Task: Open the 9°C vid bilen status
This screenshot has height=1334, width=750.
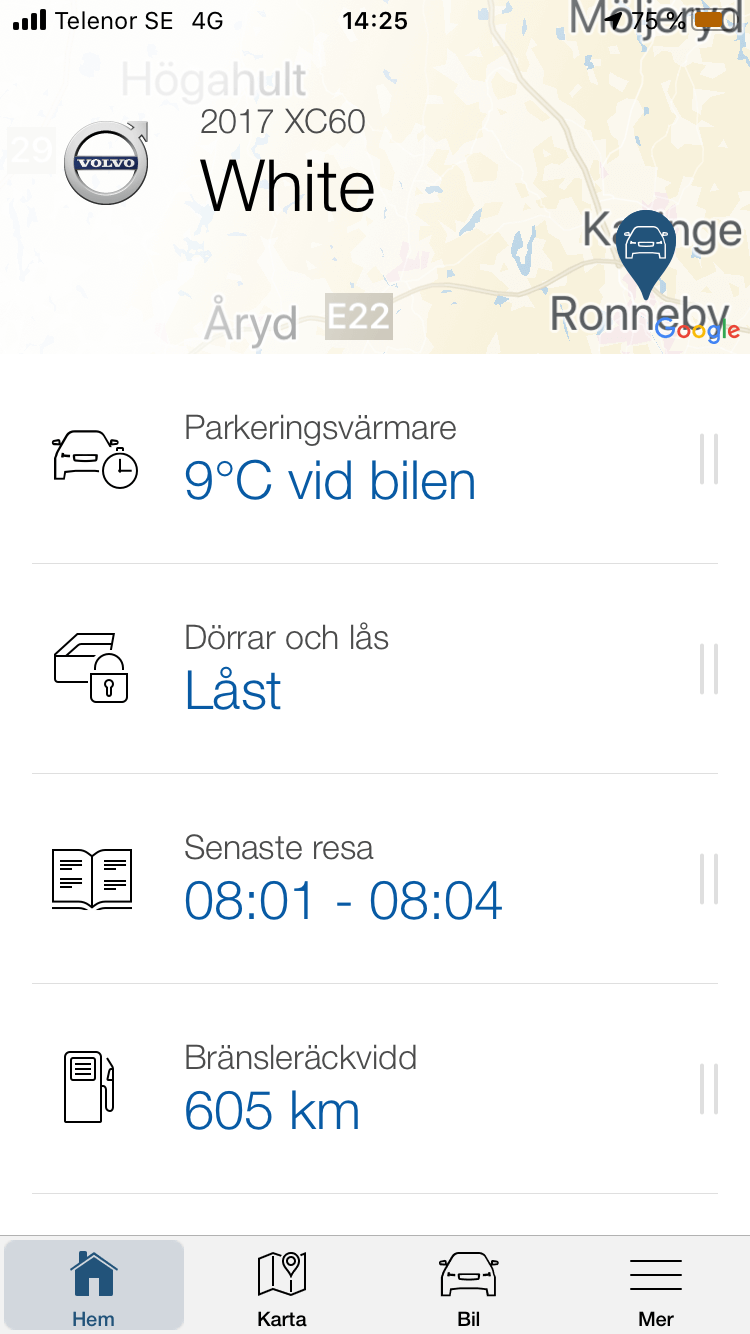Action: (330, 482)
